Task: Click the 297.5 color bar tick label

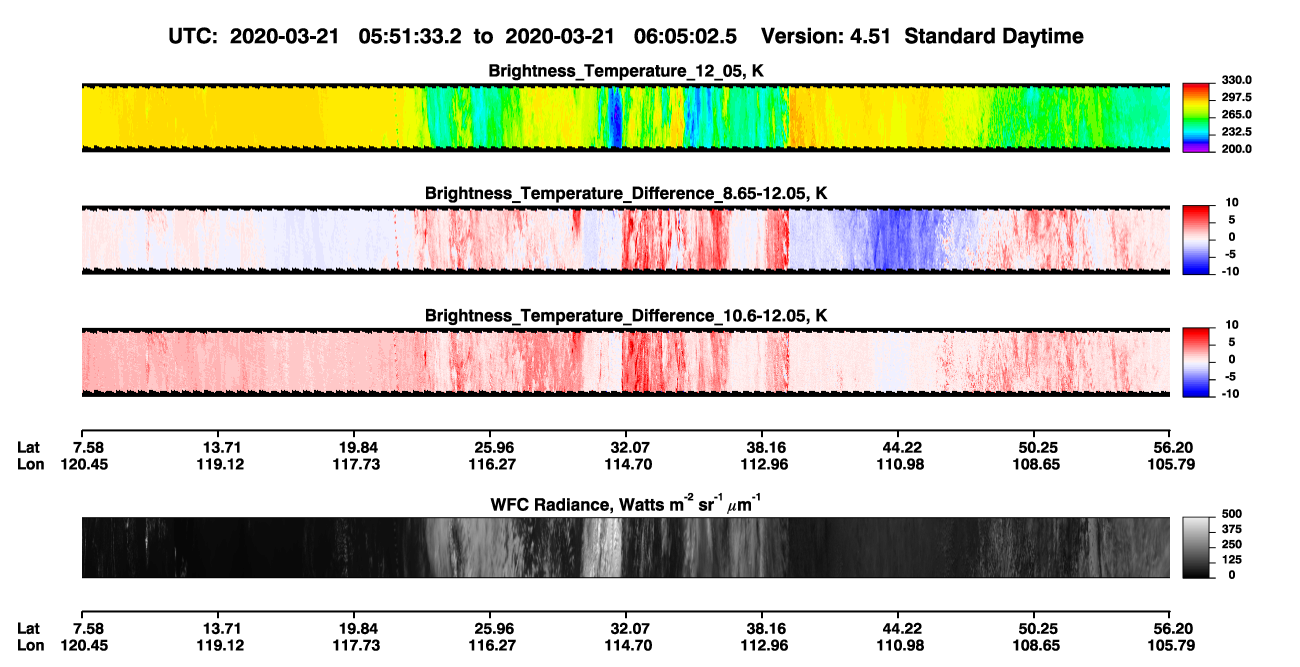Action: click(x=1236, y=97)
